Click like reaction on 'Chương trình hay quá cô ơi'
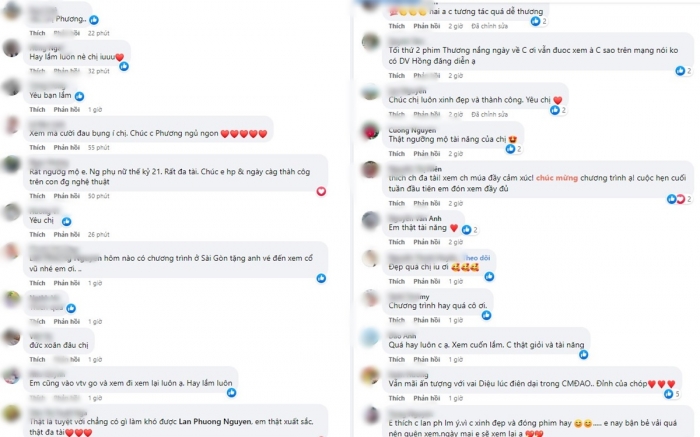The width and height of the screenshot is (700, 437). tap(486, 315)
